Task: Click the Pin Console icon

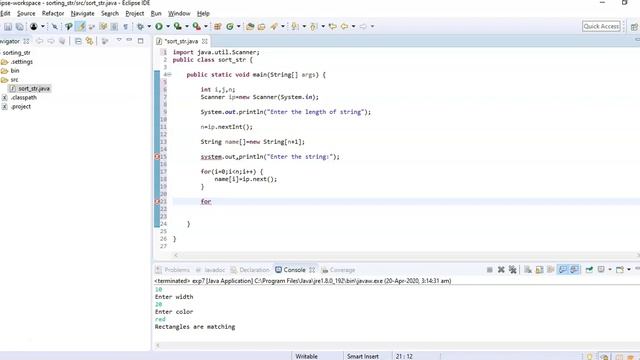Action: click(589, 270)
